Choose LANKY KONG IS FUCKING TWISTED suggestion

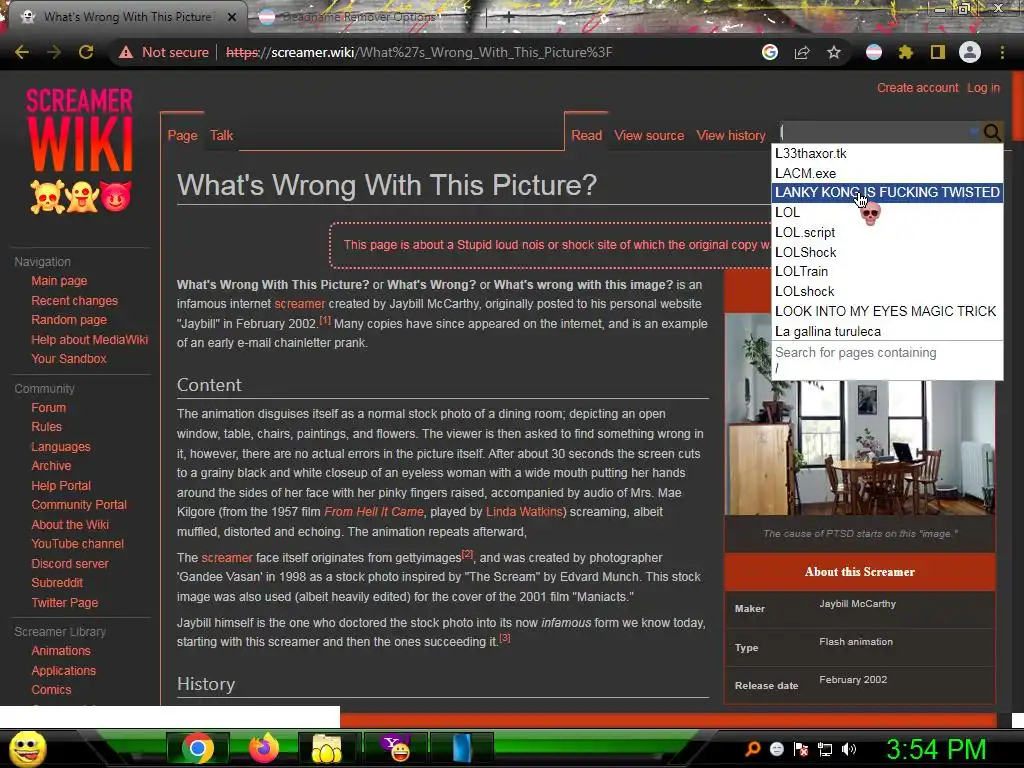(888, 192)
